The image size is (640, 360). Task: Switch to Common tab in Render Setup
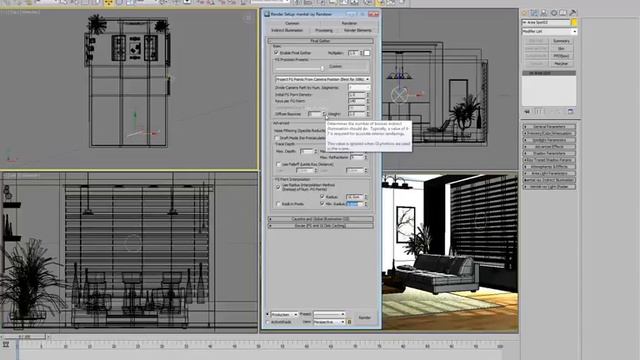pyautogui.click(x=292, y=23)
